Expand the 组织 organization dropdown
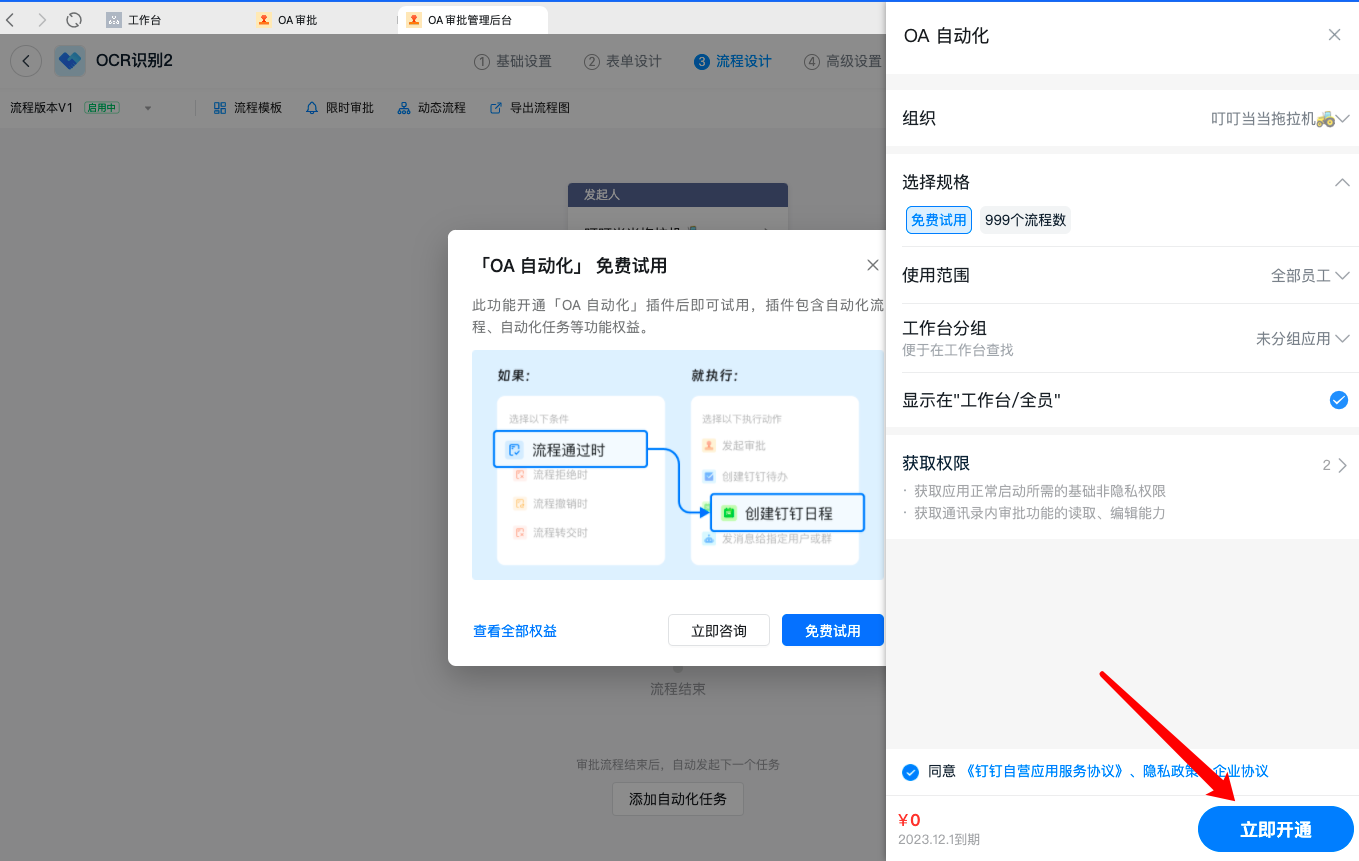 coord(1342,118)
